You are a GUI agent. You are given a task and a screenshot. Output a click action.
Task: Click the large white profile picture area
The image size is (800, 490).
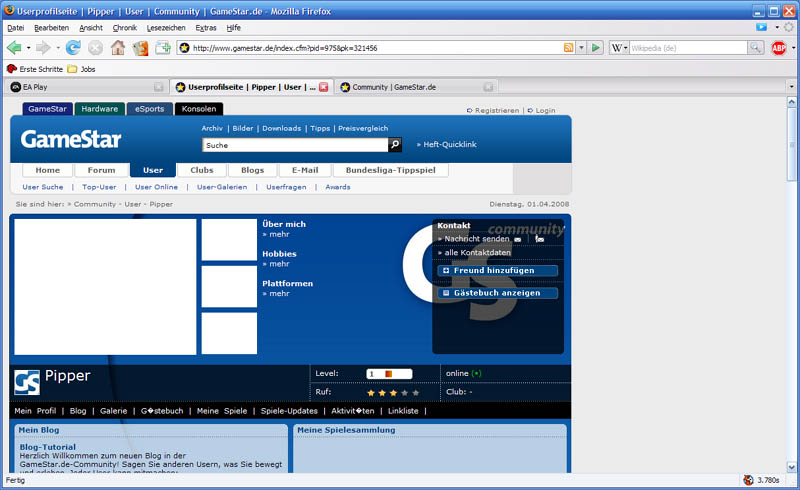105,287
